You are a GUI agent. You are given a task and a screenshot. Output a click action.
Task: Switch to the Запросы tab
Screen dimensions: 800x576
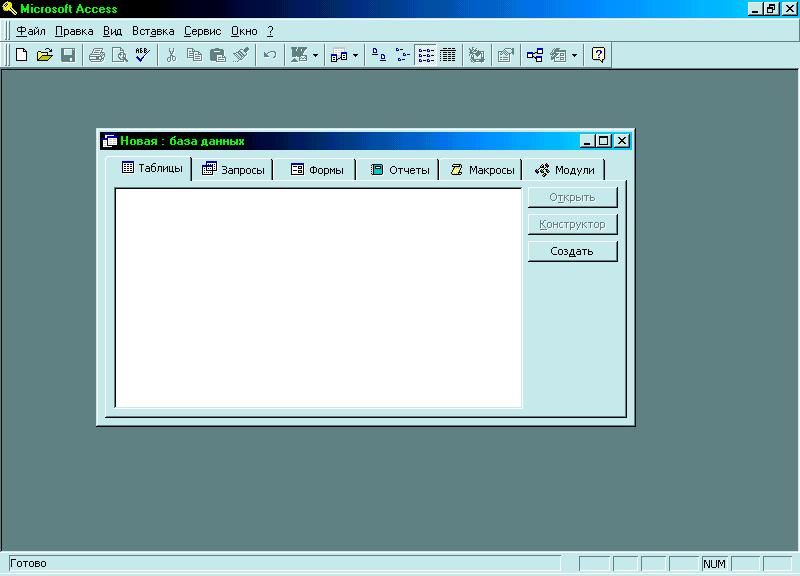coord(233,170)
